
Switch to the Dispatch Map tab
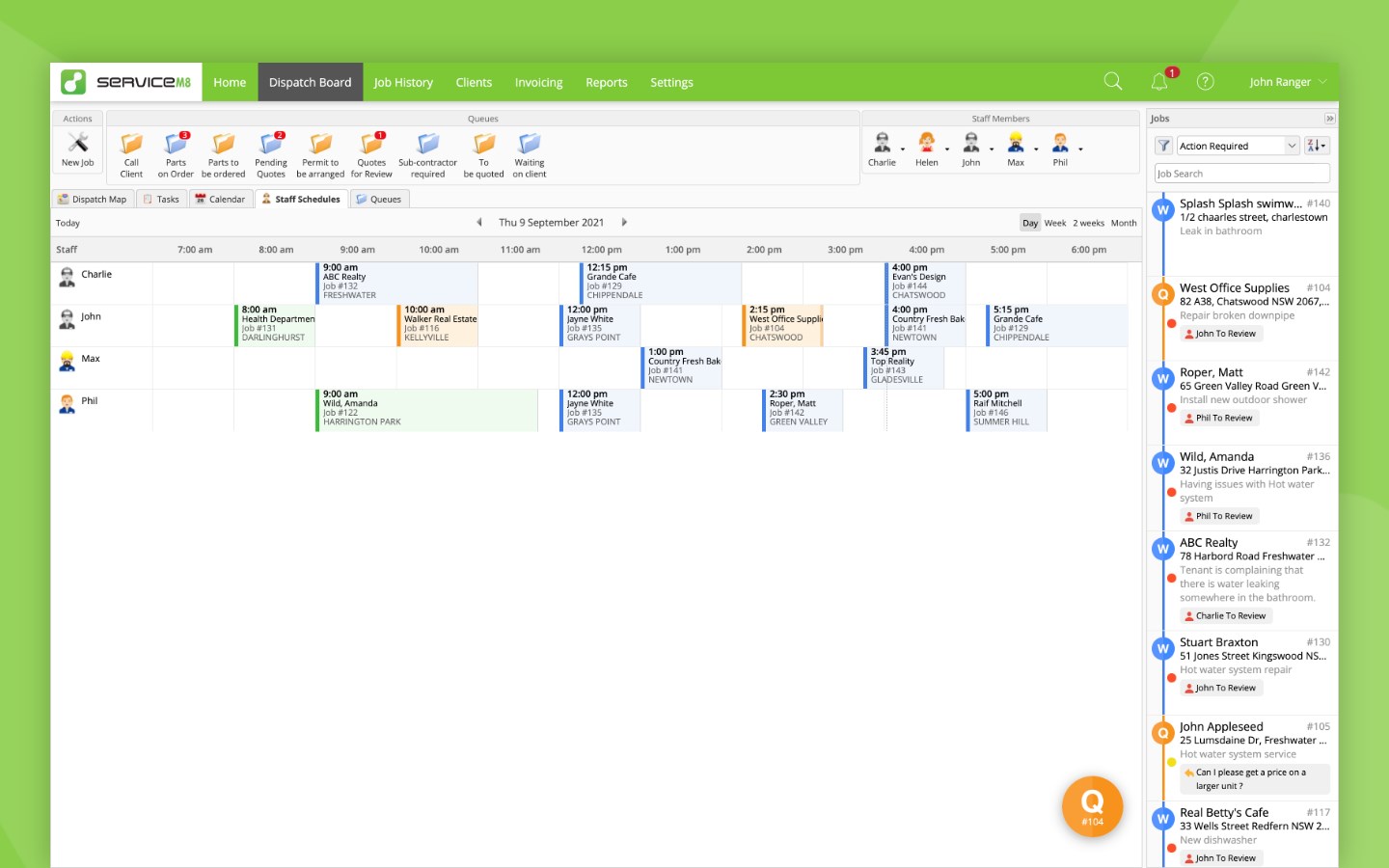click(93, 199)
